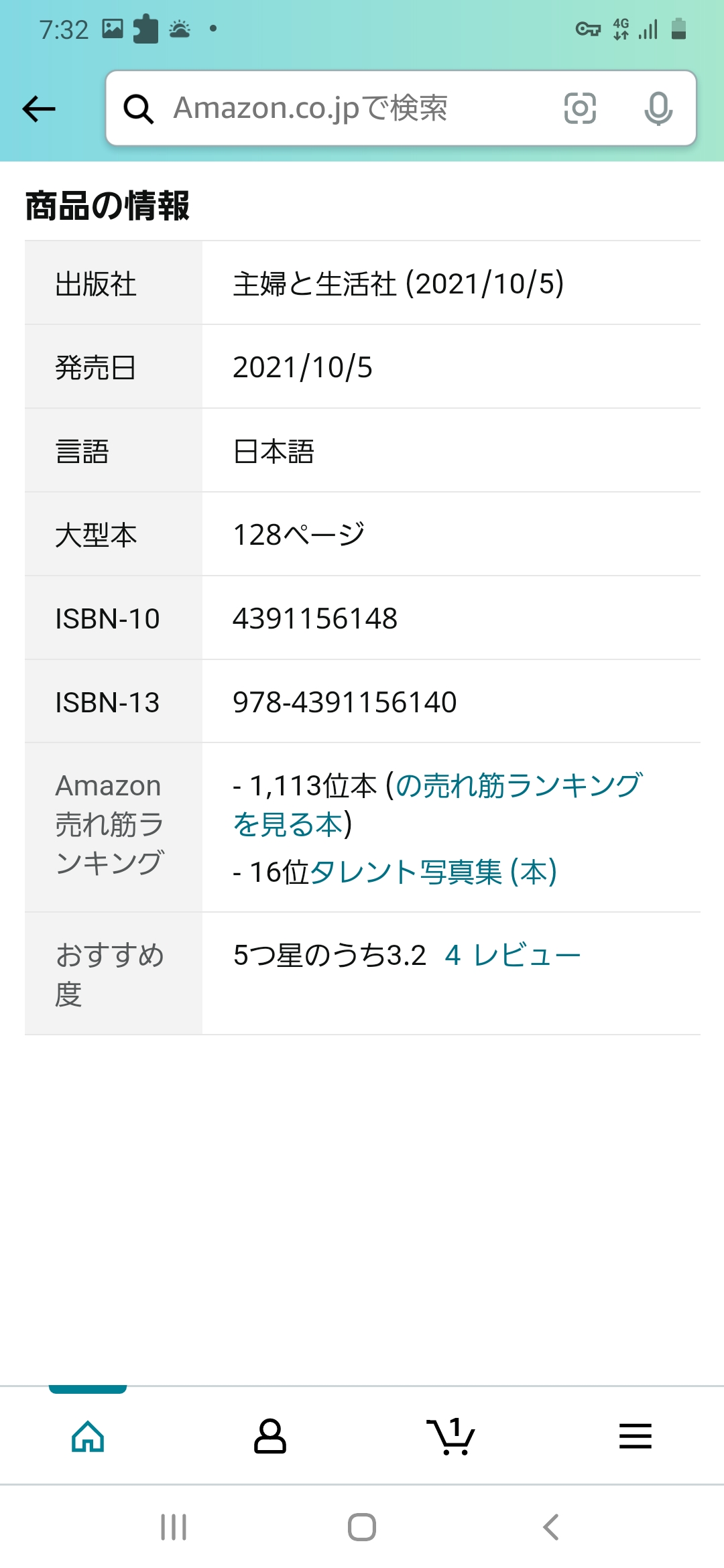Tap Android system back chevron
The image size is (724, 1568).
click(x=550, y=1527)
